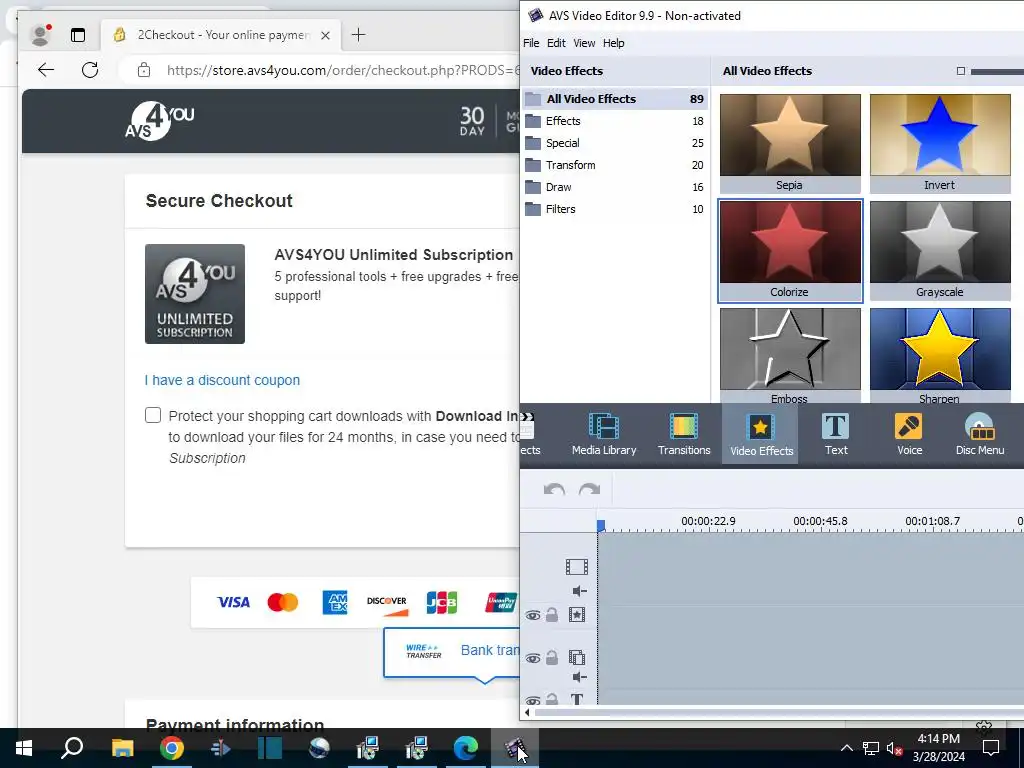The height and width of the screenshot is (768, 1024).
Task: Select All Video Effects folder
Action: coord(615,99)
